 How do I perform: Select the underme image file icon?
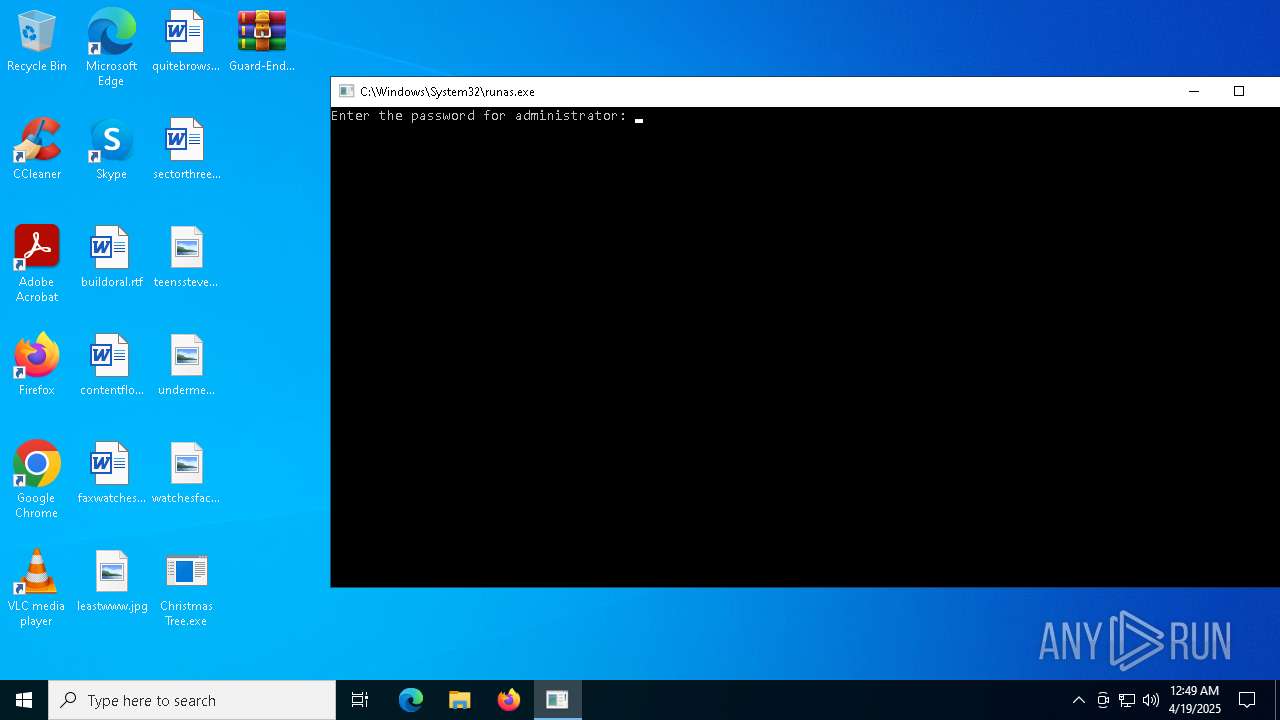tap(186, 366)
